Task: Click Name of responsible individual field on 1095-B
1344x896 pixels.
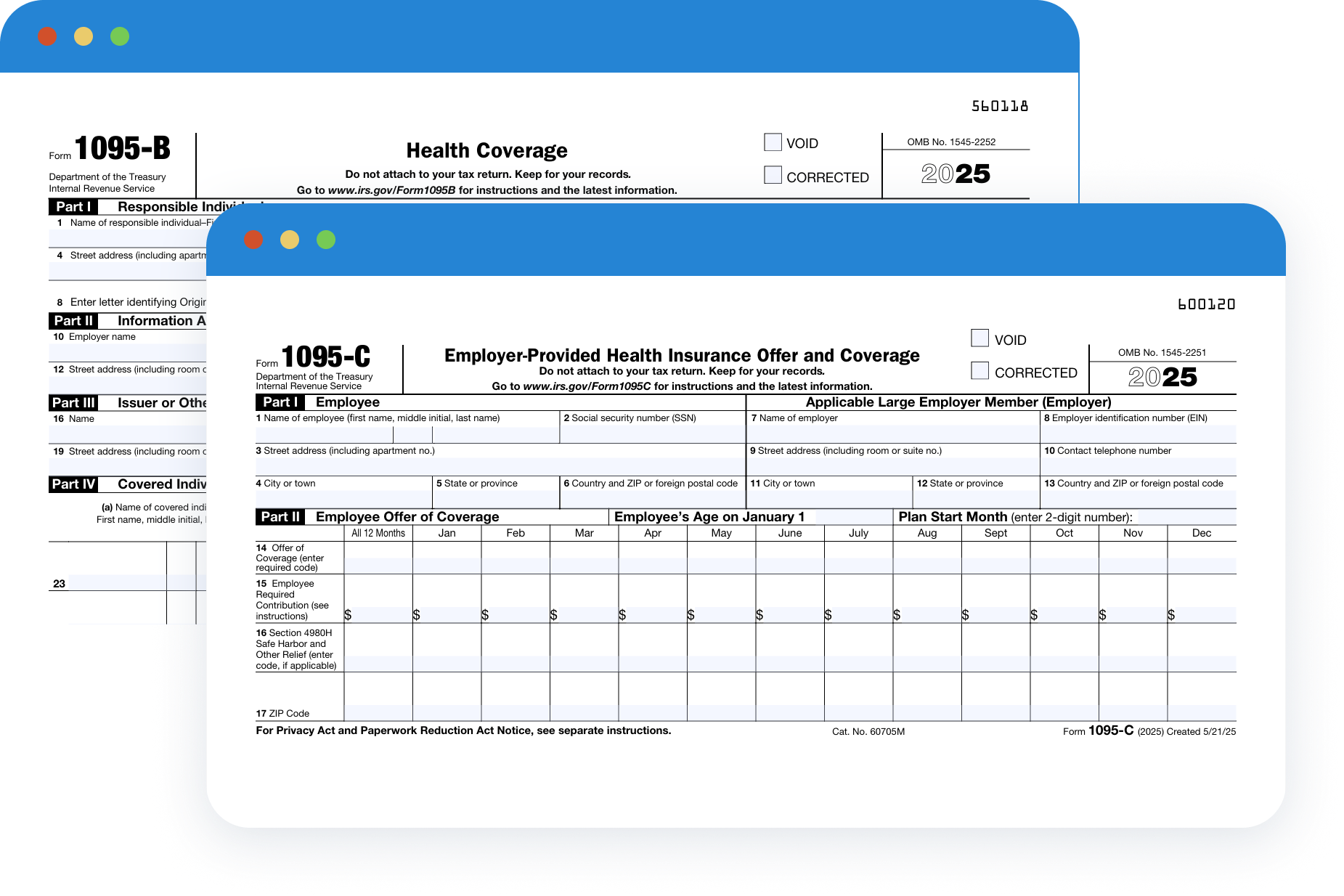Action: tap(128, 237)
